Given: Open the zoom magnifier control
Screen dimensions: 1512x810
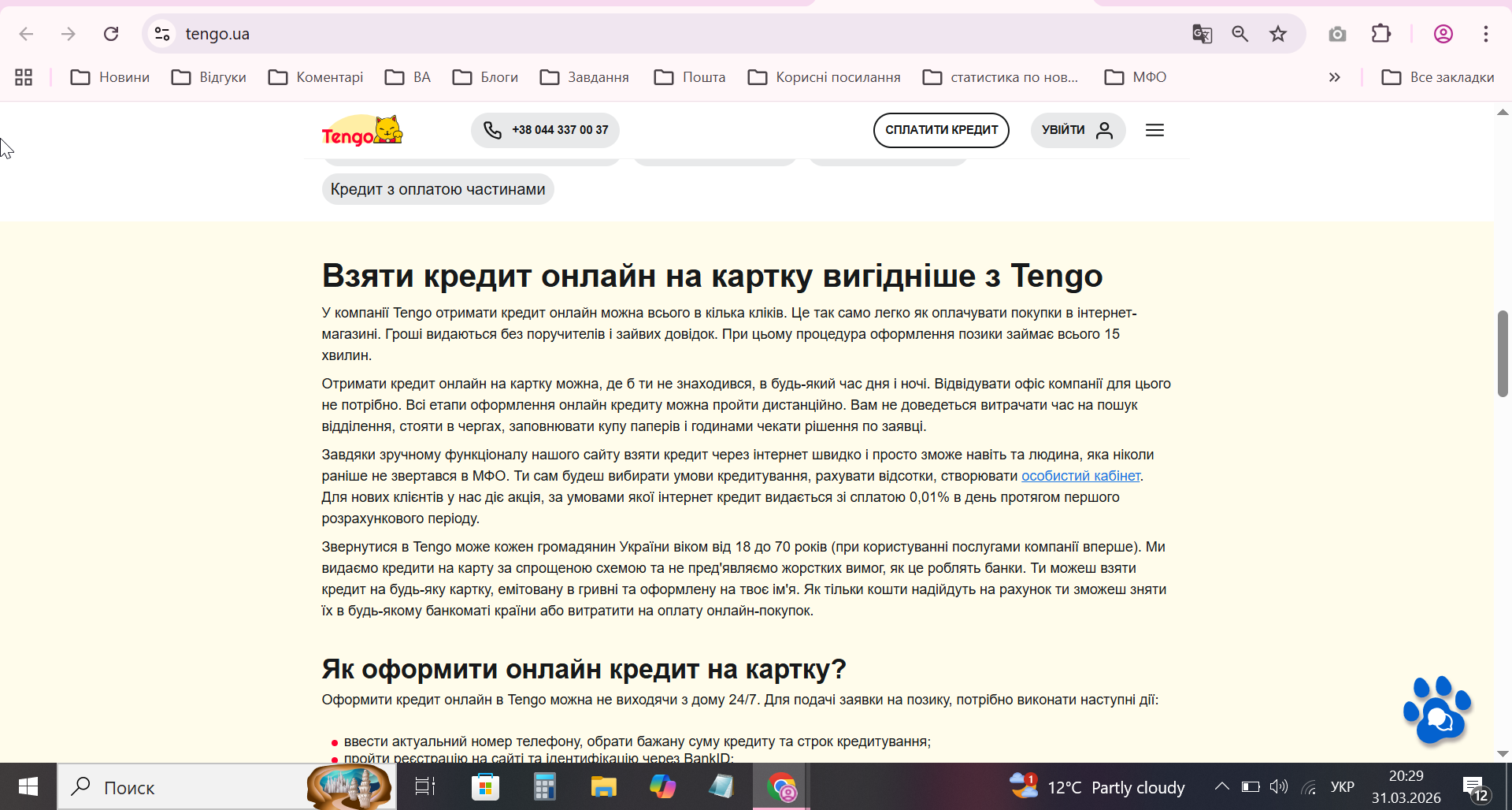Looking at the screenshot, I should (x=1240, y=34).
